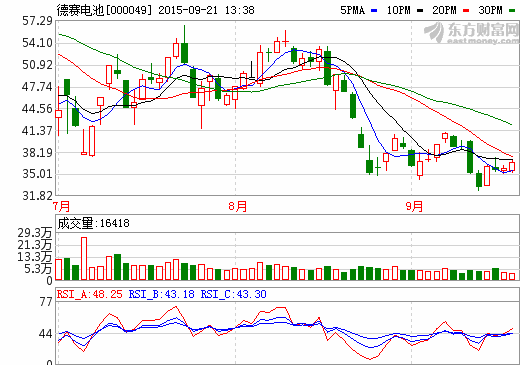Click the 47.74 price axis label
This screenshot has height=365, width=520.
[37, 87]
